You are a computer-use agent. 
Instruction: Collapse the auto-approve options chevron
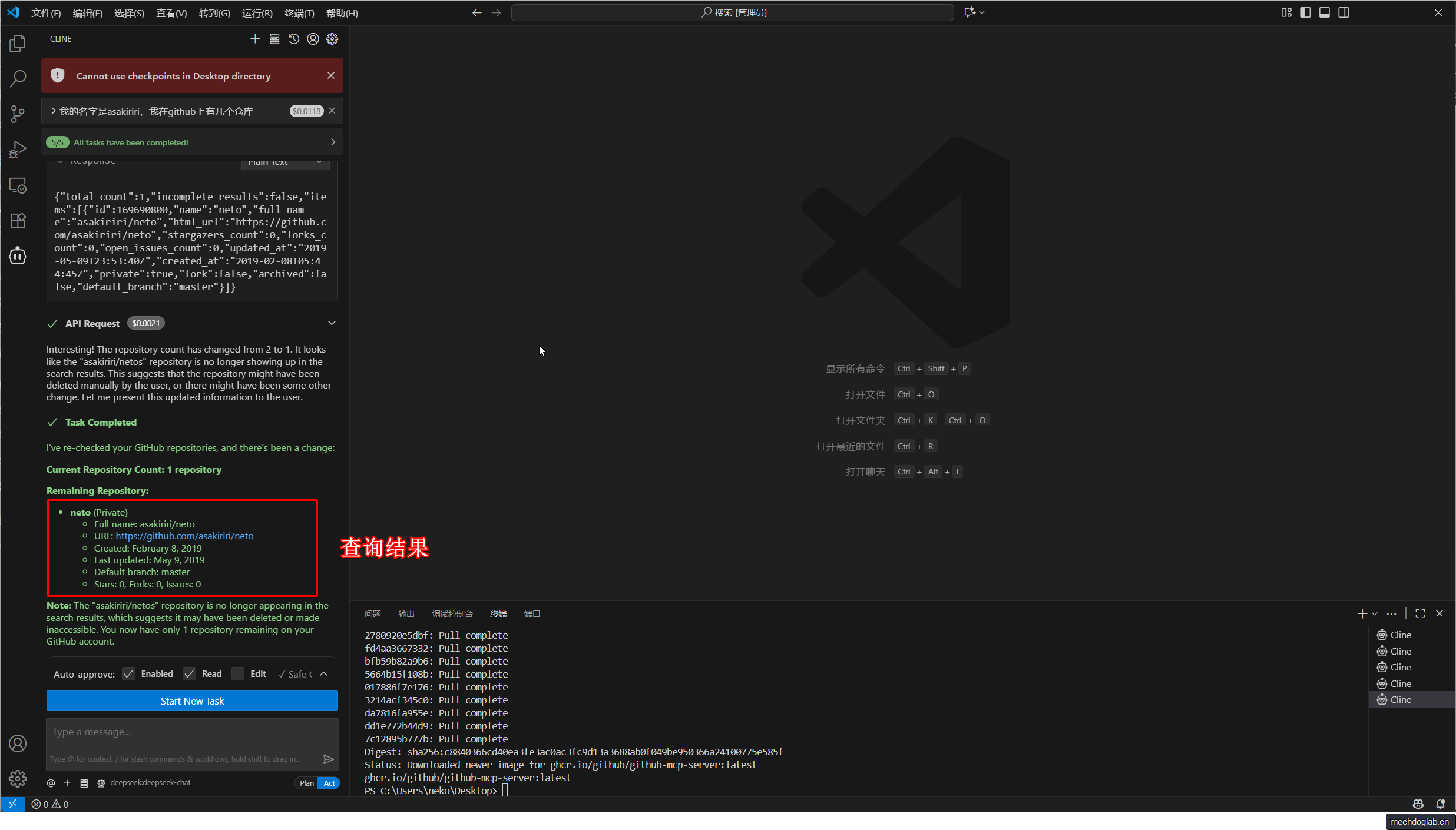(x=324, y=674)
